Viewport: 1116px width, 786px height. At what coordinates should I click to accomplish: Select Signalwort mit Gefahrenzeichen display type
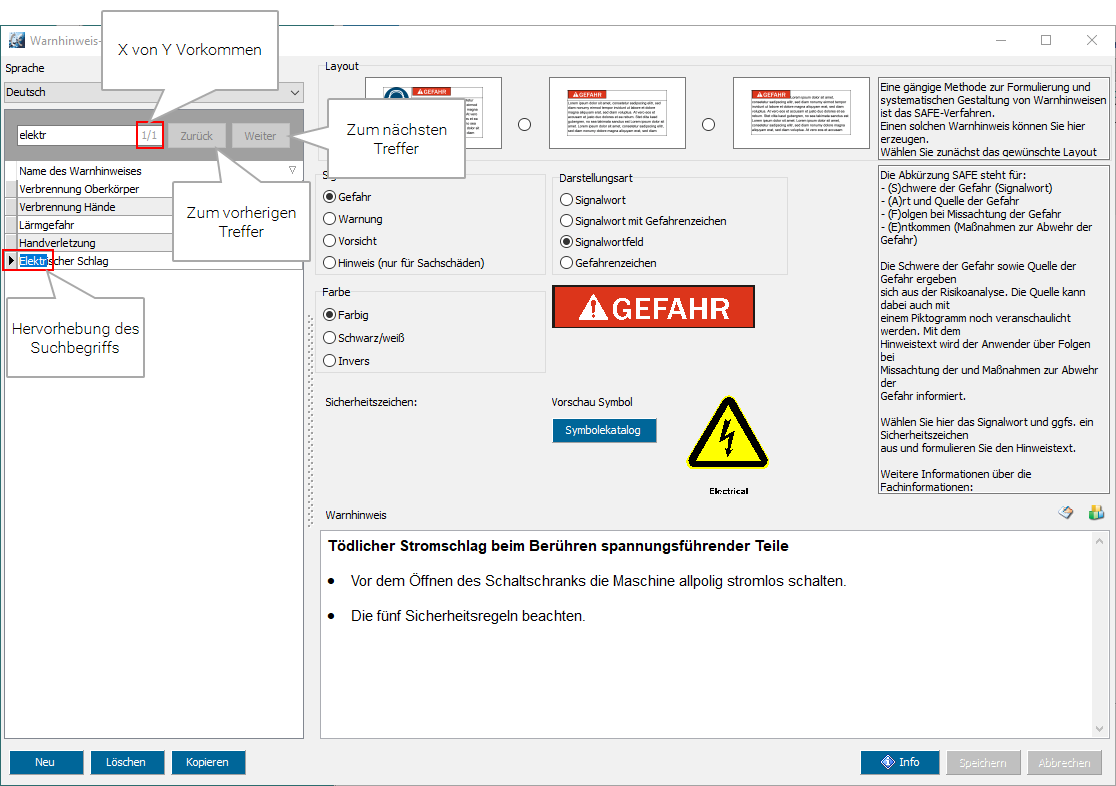[567, 221]
